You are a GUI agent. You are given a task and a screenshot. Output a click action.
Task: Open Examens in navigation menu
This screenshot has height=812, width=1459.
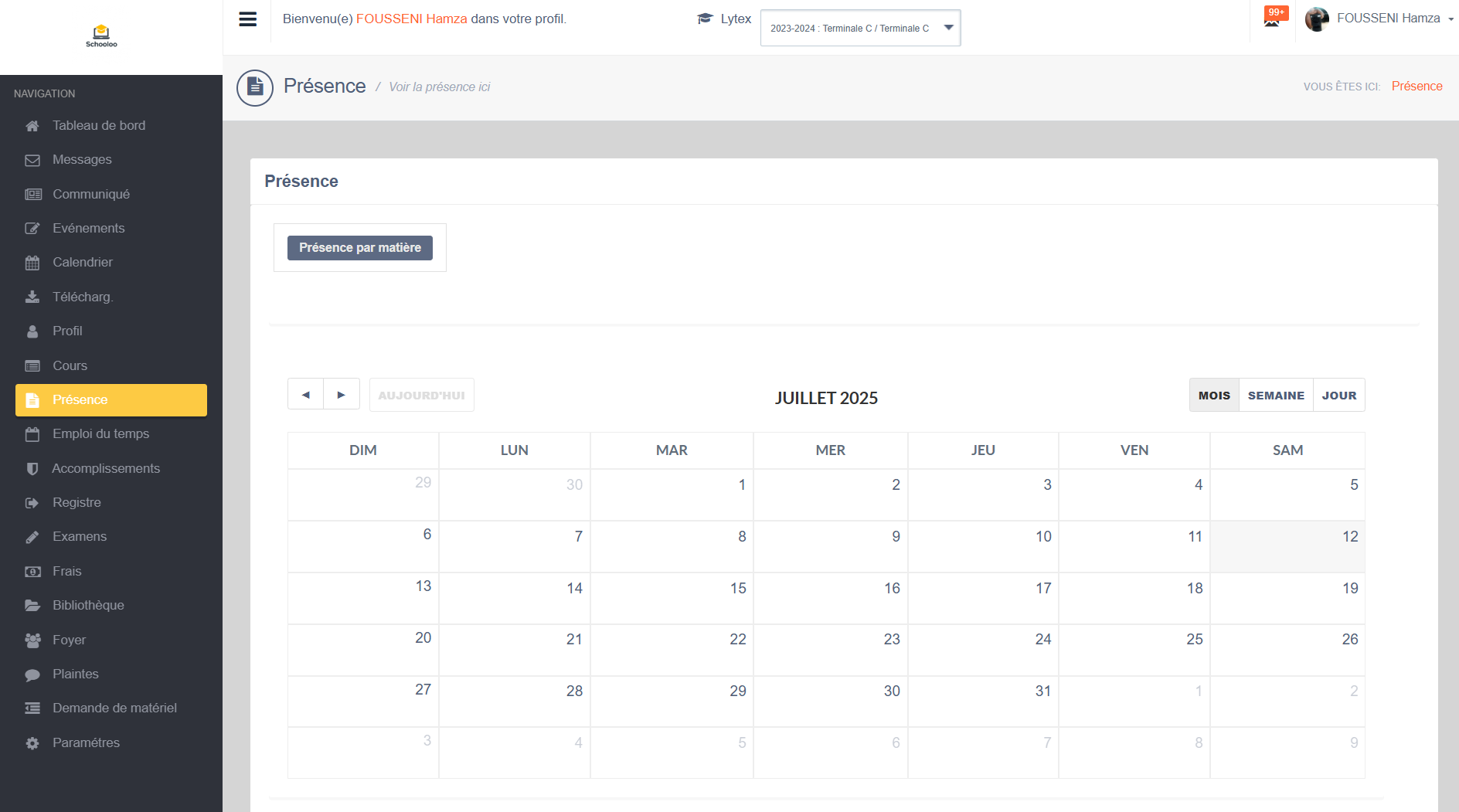(x=79, y=537)
